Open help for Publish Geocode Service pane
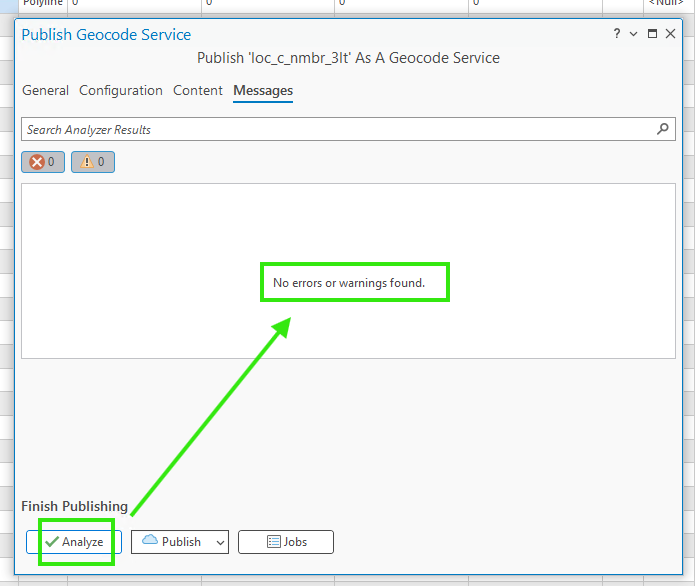This screenshot has height=586, width=695. coord(617,34)
